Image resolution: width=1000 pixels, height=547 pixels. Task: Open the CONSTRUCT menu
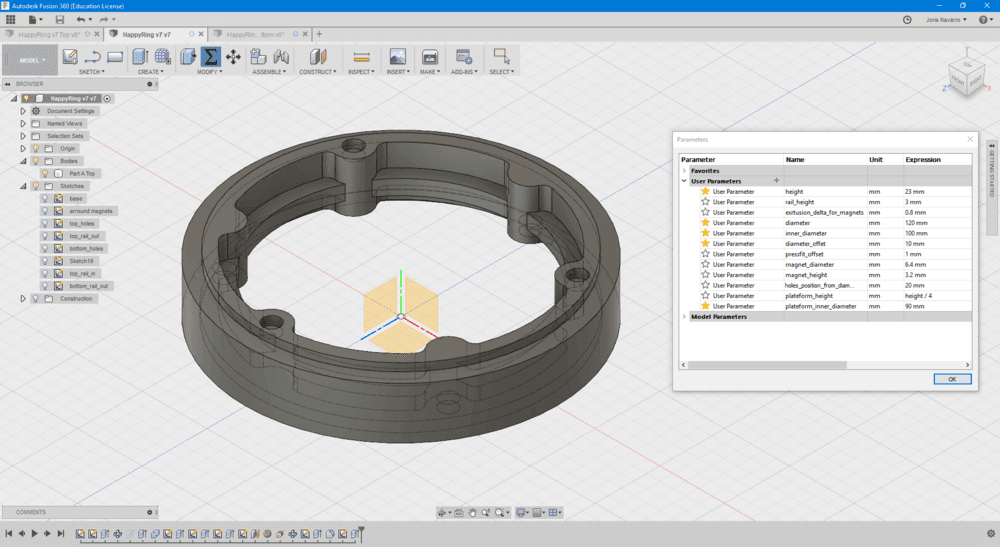pos(318,72)
